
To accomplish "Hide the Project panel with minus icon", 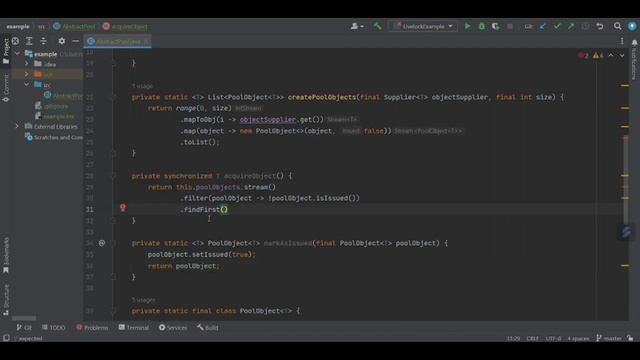I will 76,41.
